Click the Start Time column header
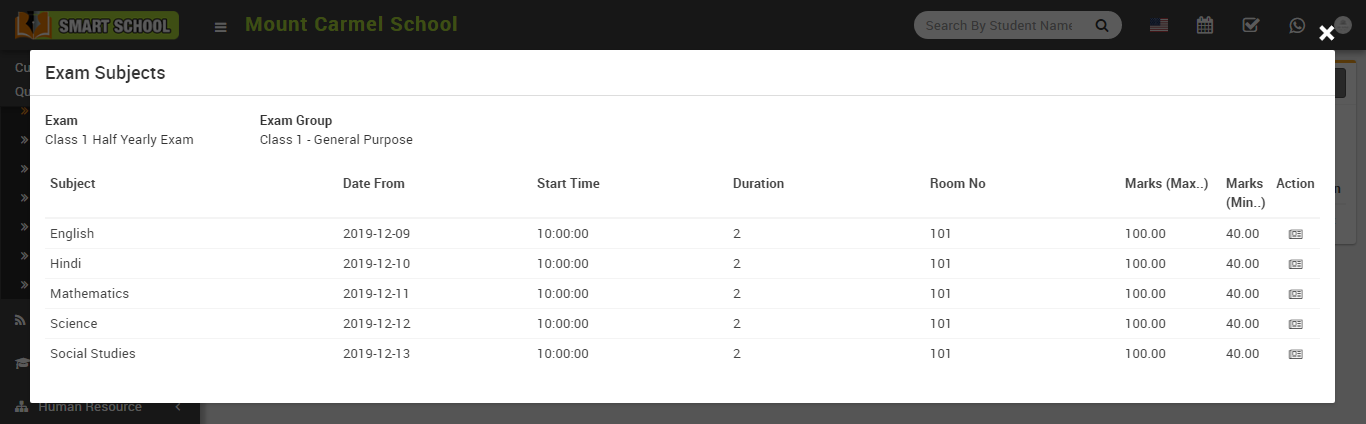 pyautogui.click(x=568, y=184)
